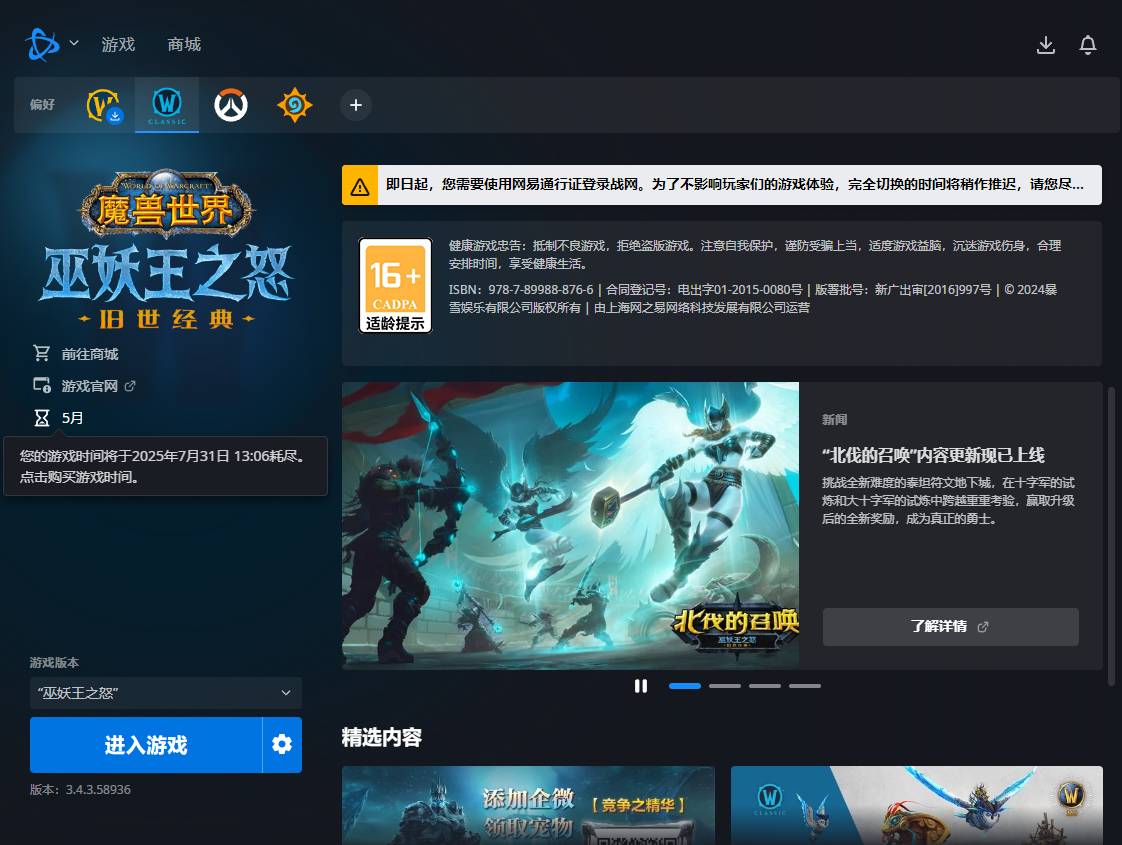1122x845 pixels.
Task: Click the 健康游戏忠告 advisory text
Action: click(x=755, y=255)
